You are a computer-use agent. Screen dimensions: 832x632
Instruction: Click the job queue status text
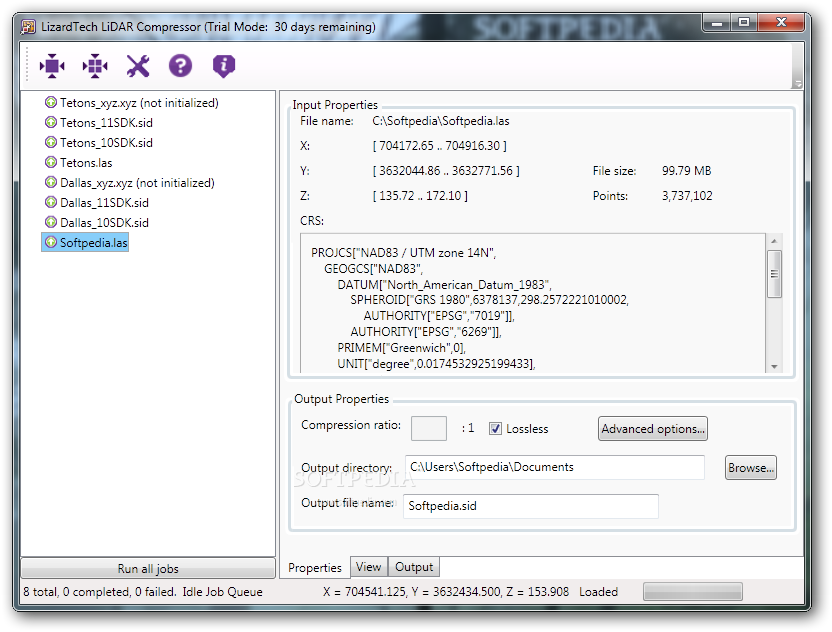point(143,592)
